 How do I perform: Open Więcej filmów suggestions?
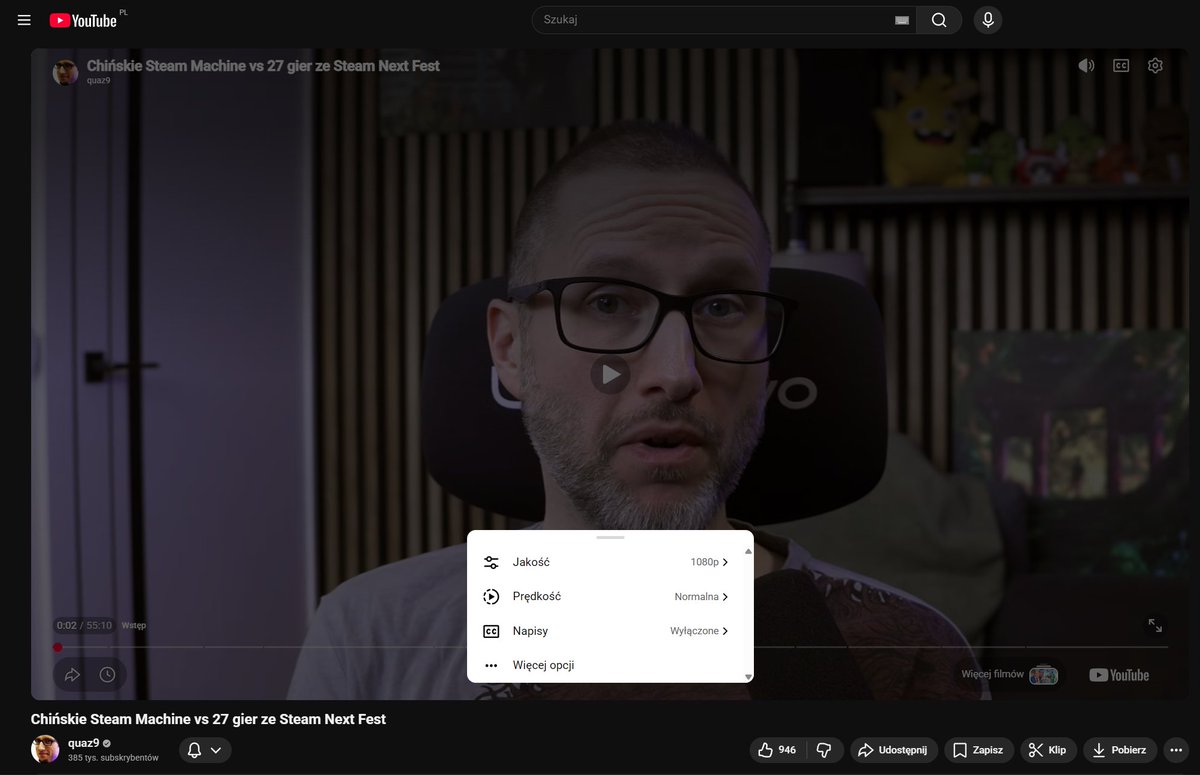(x=1009, y=674)
